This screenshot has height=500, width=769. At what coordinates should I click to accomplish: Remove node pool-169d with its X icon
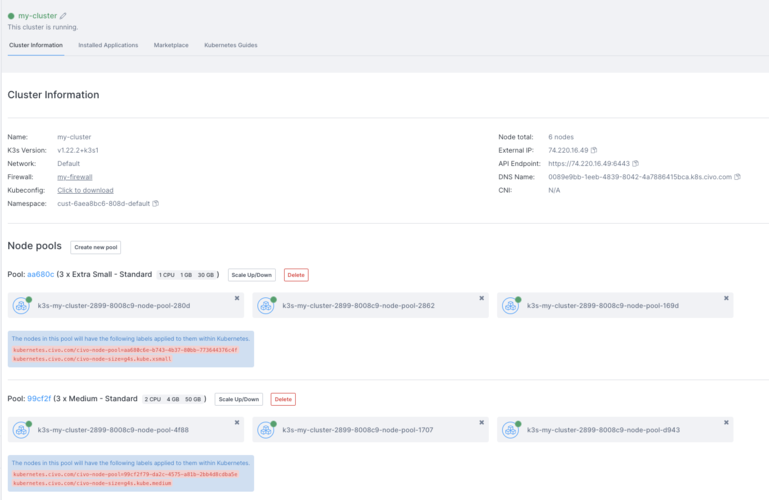point(726,298)
